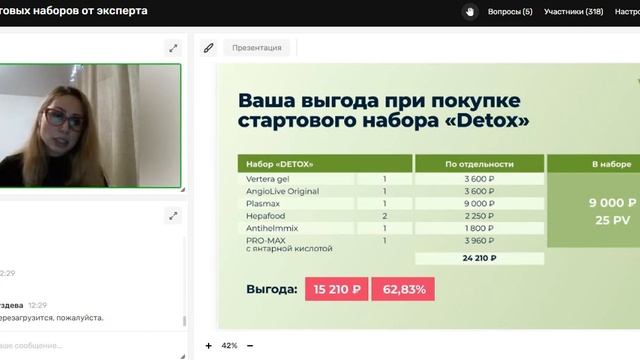Image resolution: width=640 pixels, height=360 pixels.
Task: Click the Plasmax product name
Action: point(263,204)
